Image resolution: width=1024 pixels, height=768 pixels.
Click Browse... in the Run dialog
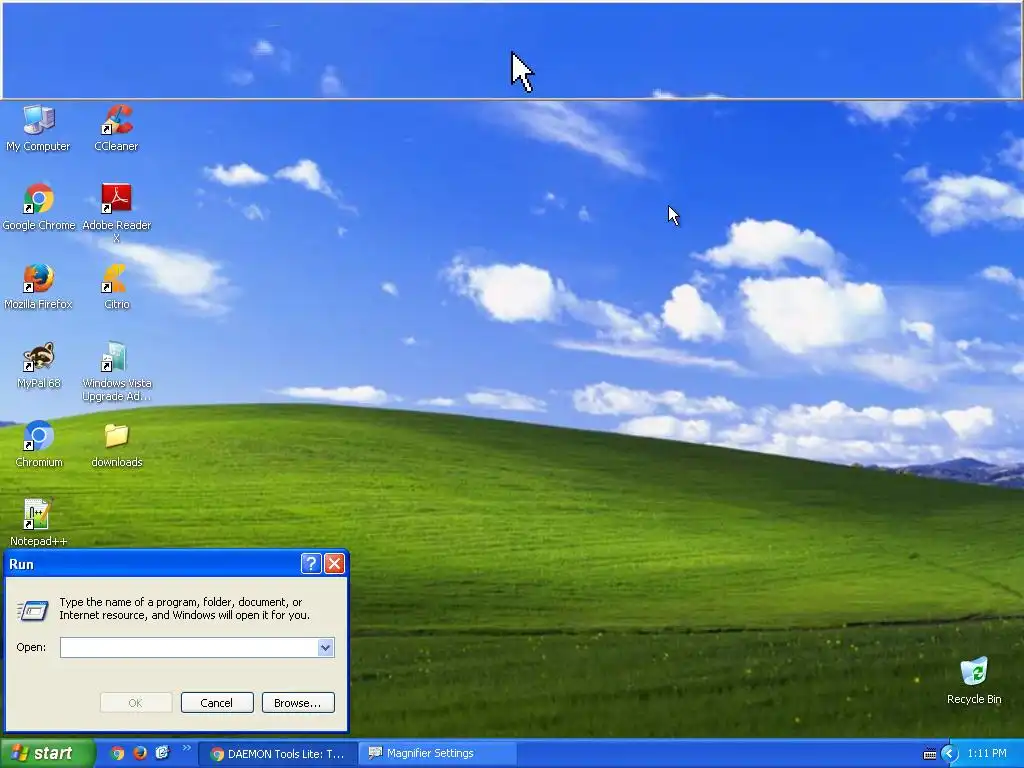298,703
